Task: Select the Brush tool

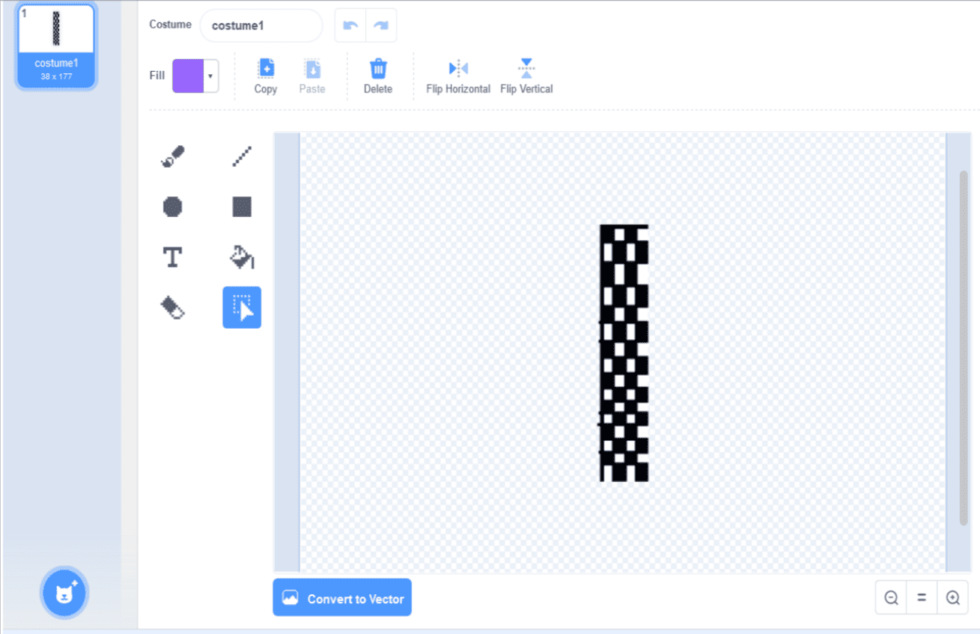Action: coord(171,156)
